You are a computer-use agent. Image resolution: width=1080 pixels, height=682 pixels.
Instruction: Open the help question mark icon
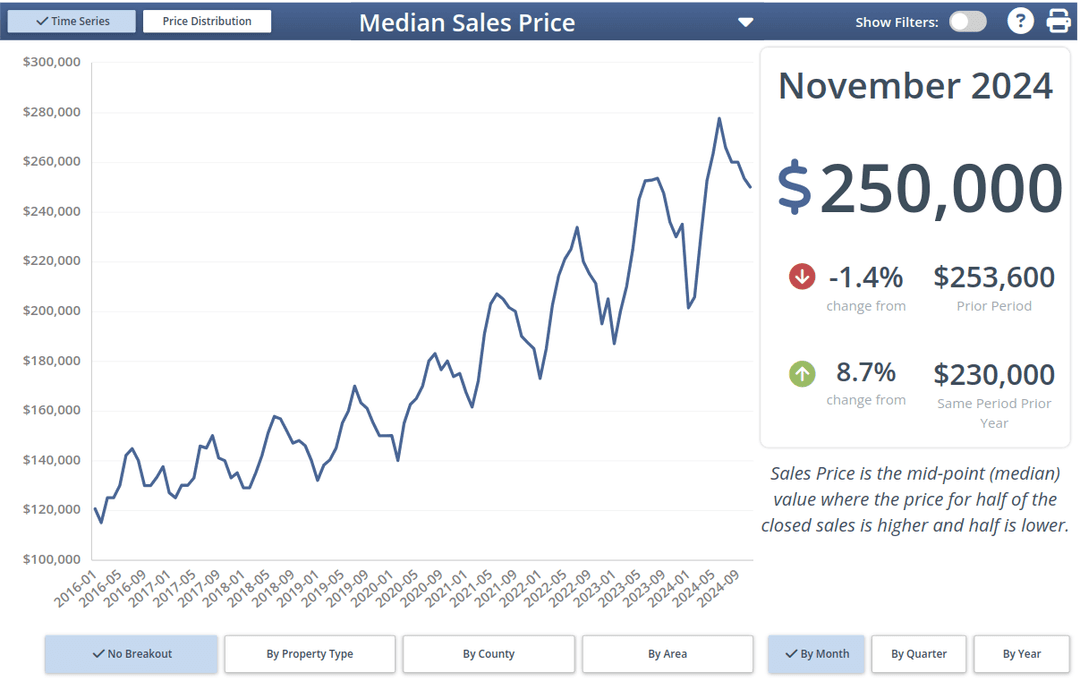click(1019, 21)
